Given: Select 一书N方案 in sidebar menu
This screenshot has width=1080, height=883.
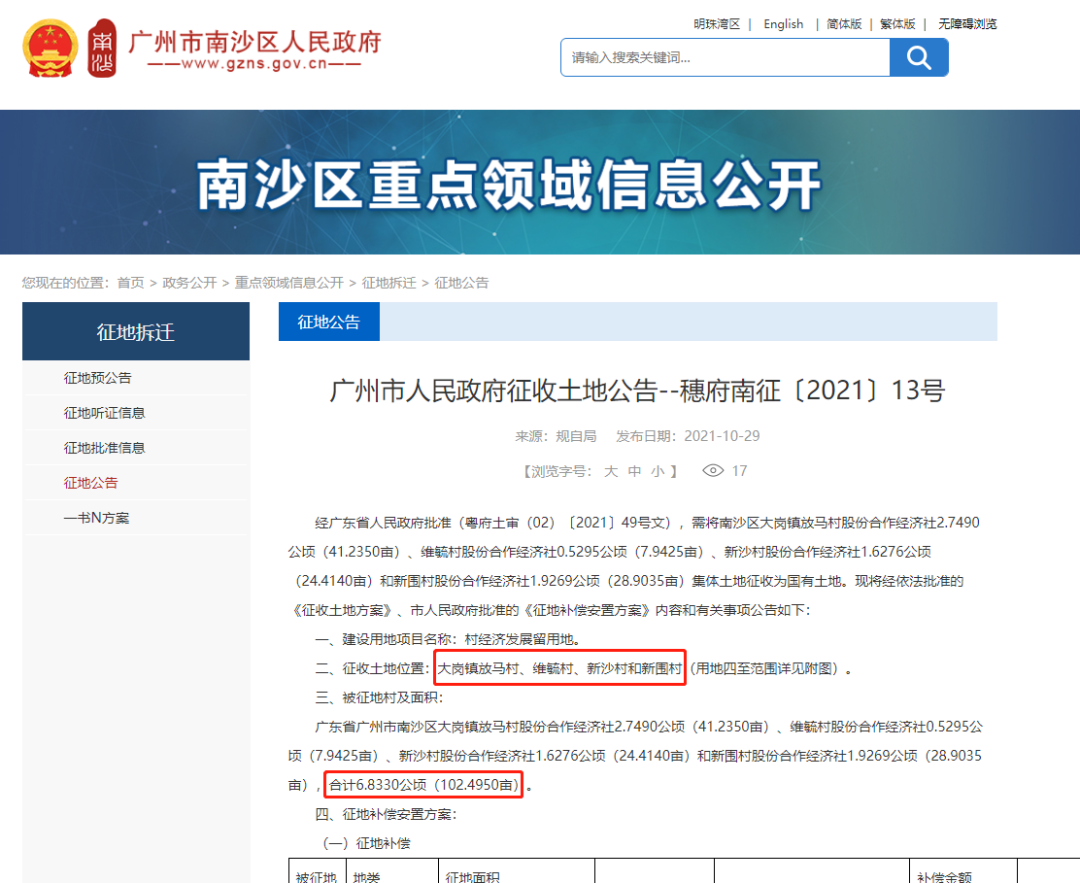Looking at the screenshot, I should click(96, 518).
